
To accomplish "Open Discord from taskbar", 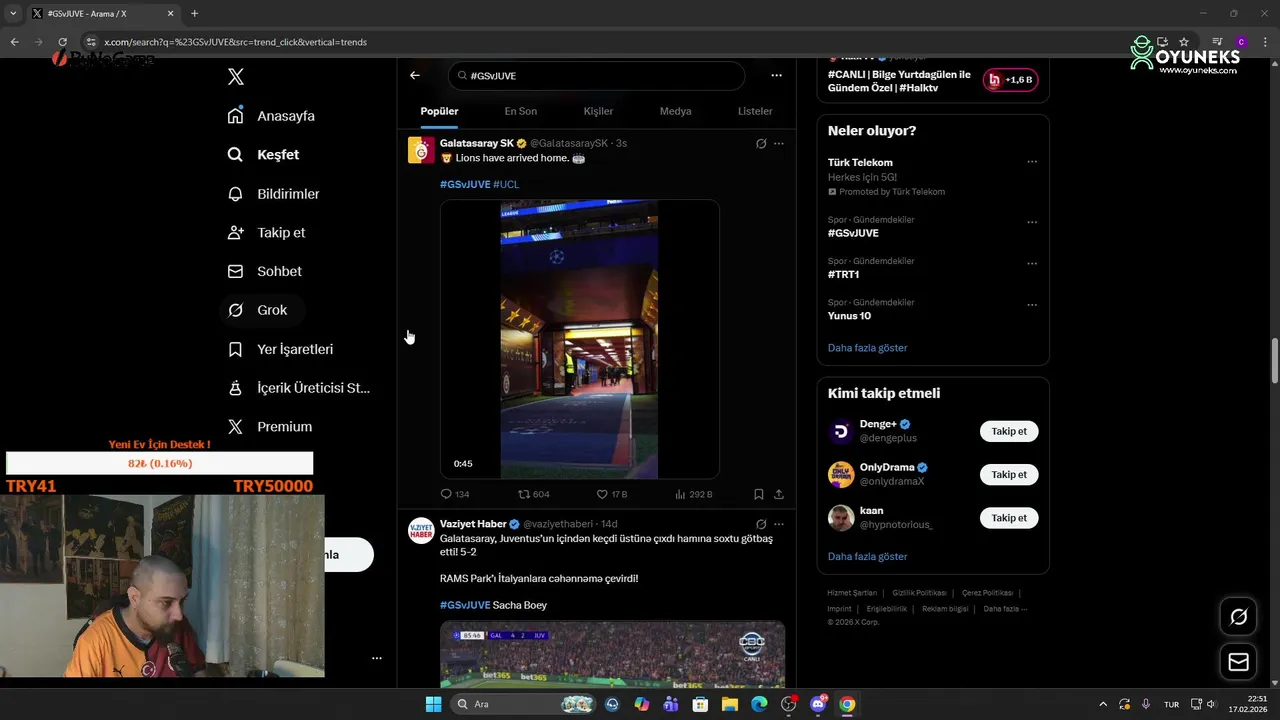I will (x=818, y=704).
